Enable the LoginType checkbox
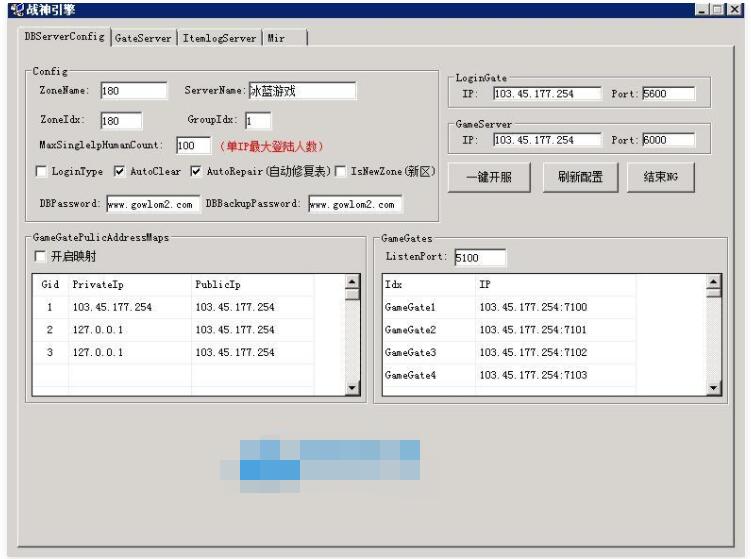 point(41,172)
